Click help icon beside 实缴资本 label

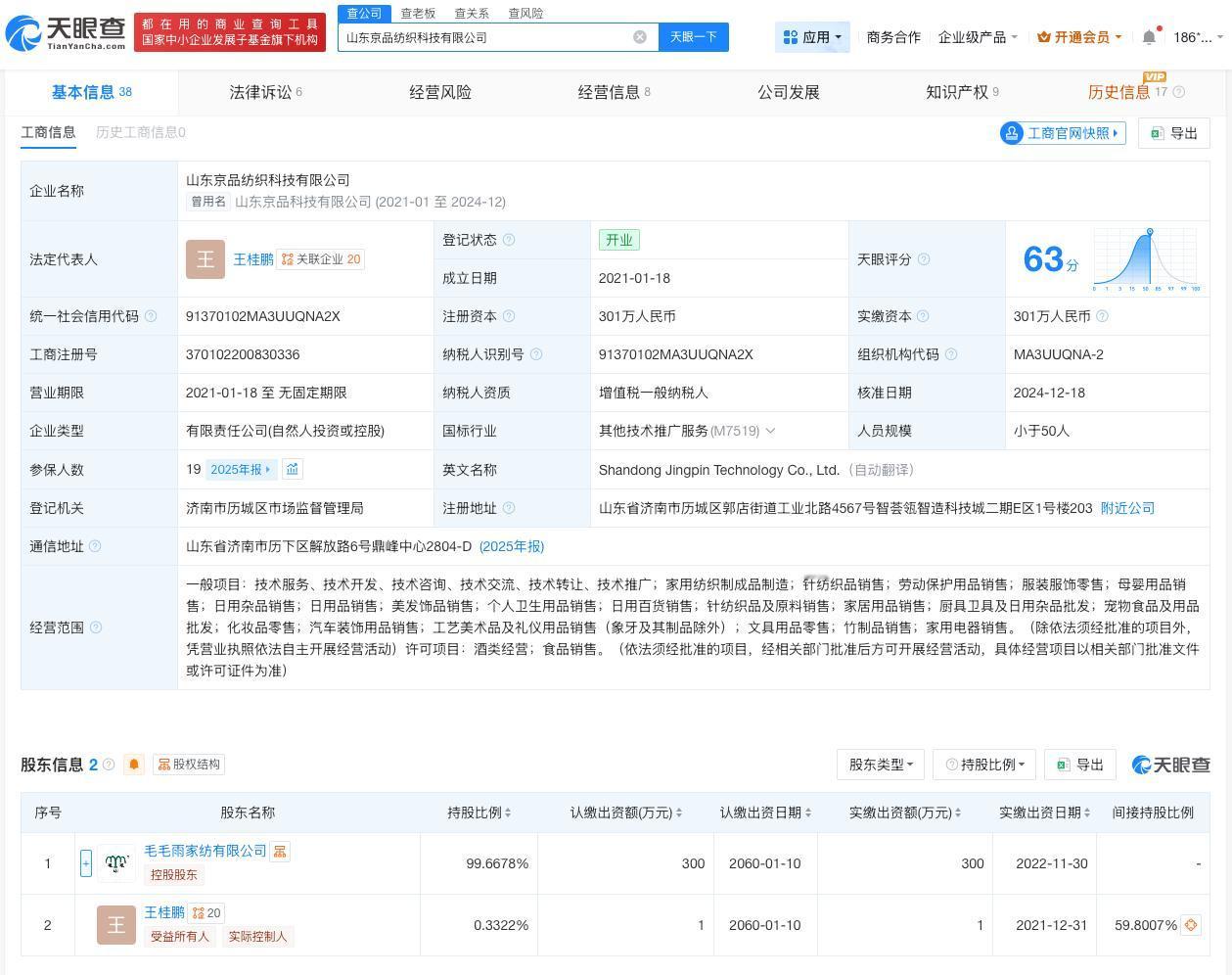[924, 316]
